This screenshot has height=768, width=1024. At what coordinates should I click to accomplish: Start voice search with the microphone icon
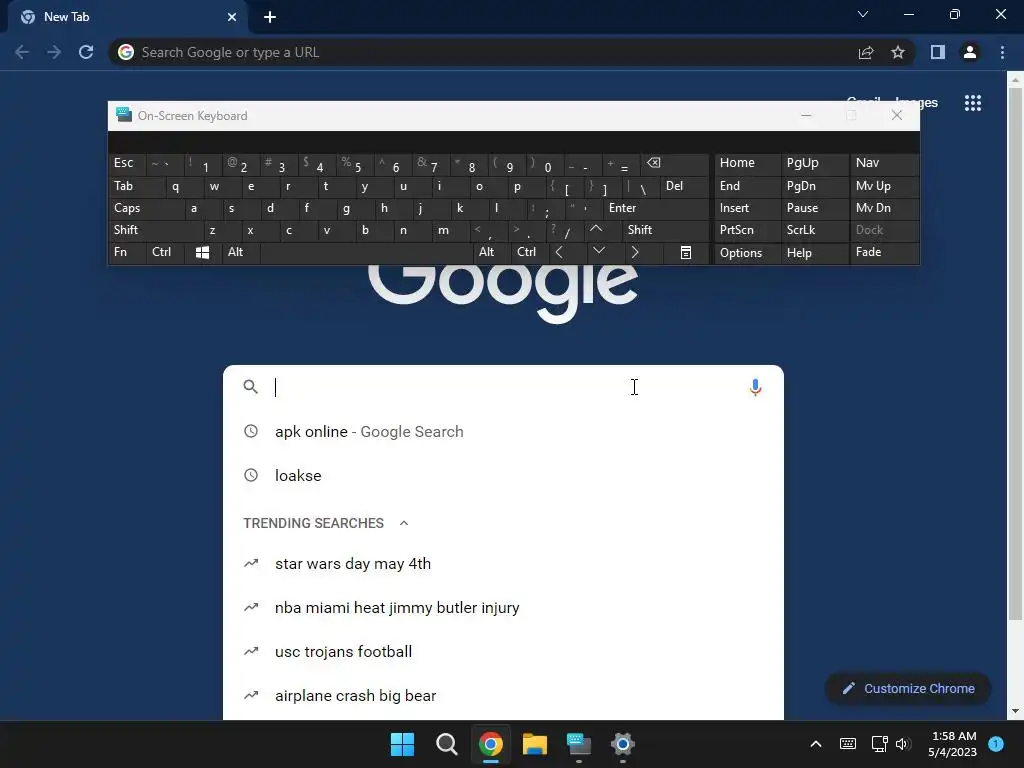(755, 387)
